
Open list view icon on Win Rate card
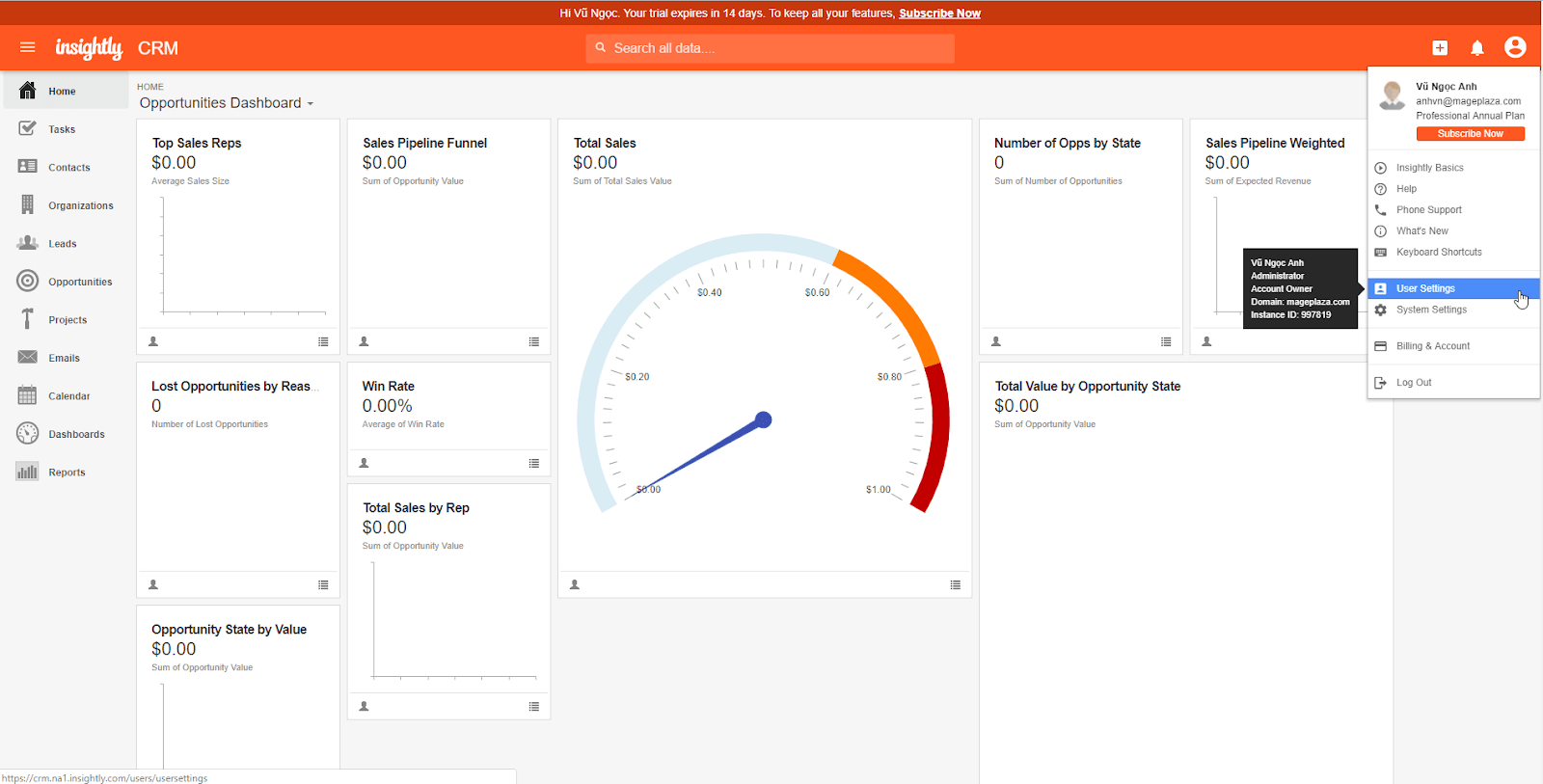tap(534, 463)
